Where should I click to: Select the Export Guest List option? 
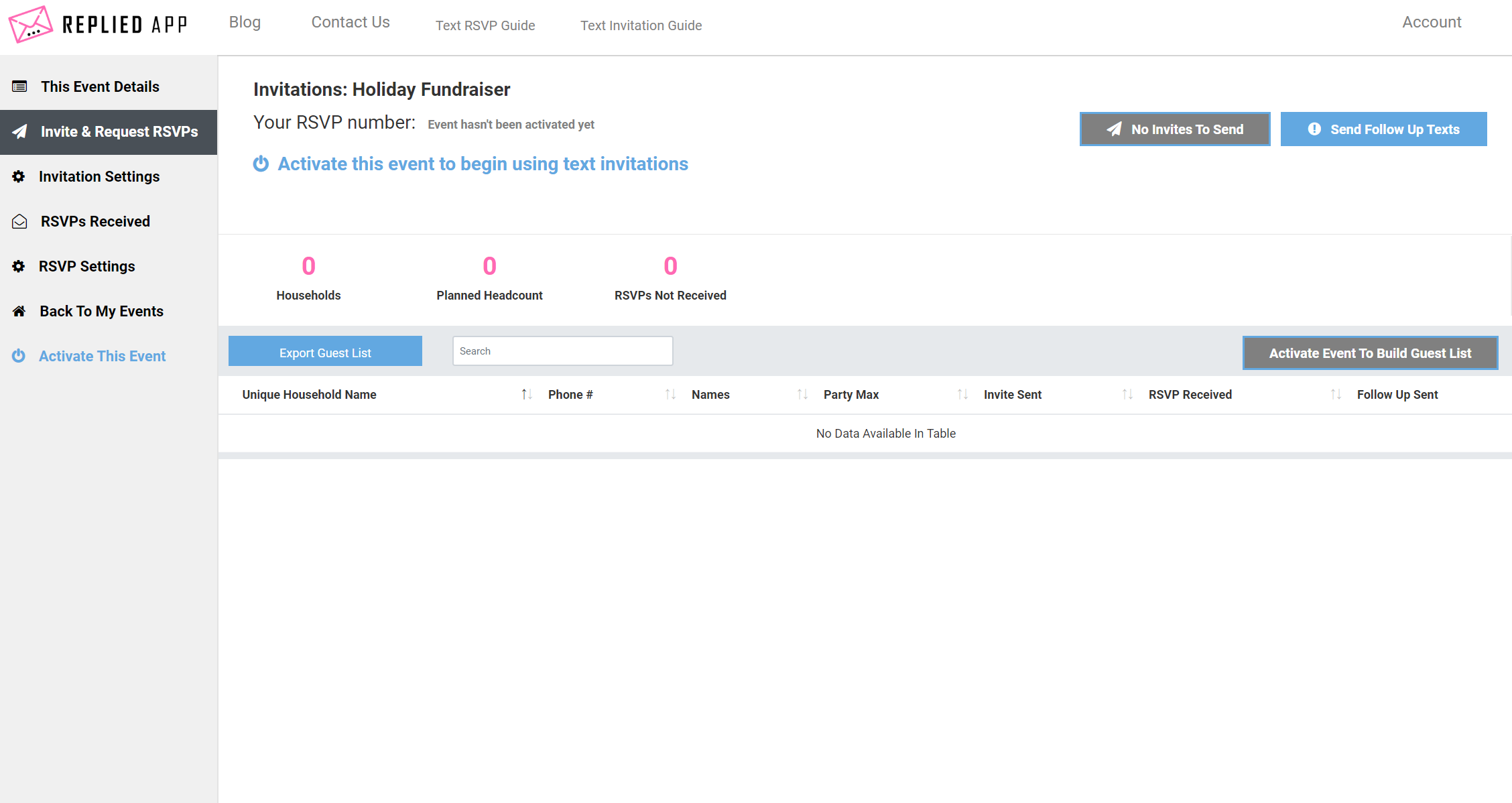325,351
